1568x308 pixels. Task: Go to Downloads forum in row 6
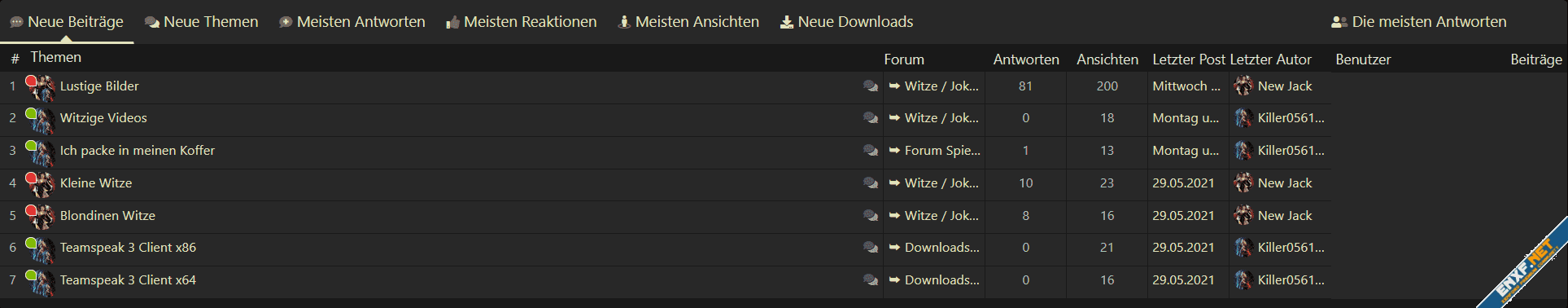click(x=942, y=248)
